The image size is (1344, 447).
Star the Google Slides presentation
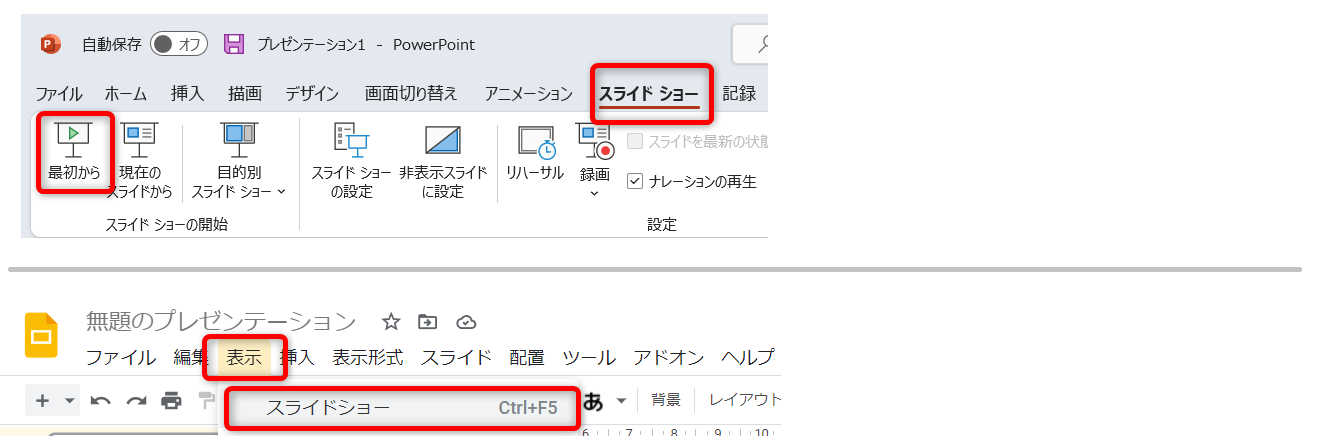tap(391, 321)
